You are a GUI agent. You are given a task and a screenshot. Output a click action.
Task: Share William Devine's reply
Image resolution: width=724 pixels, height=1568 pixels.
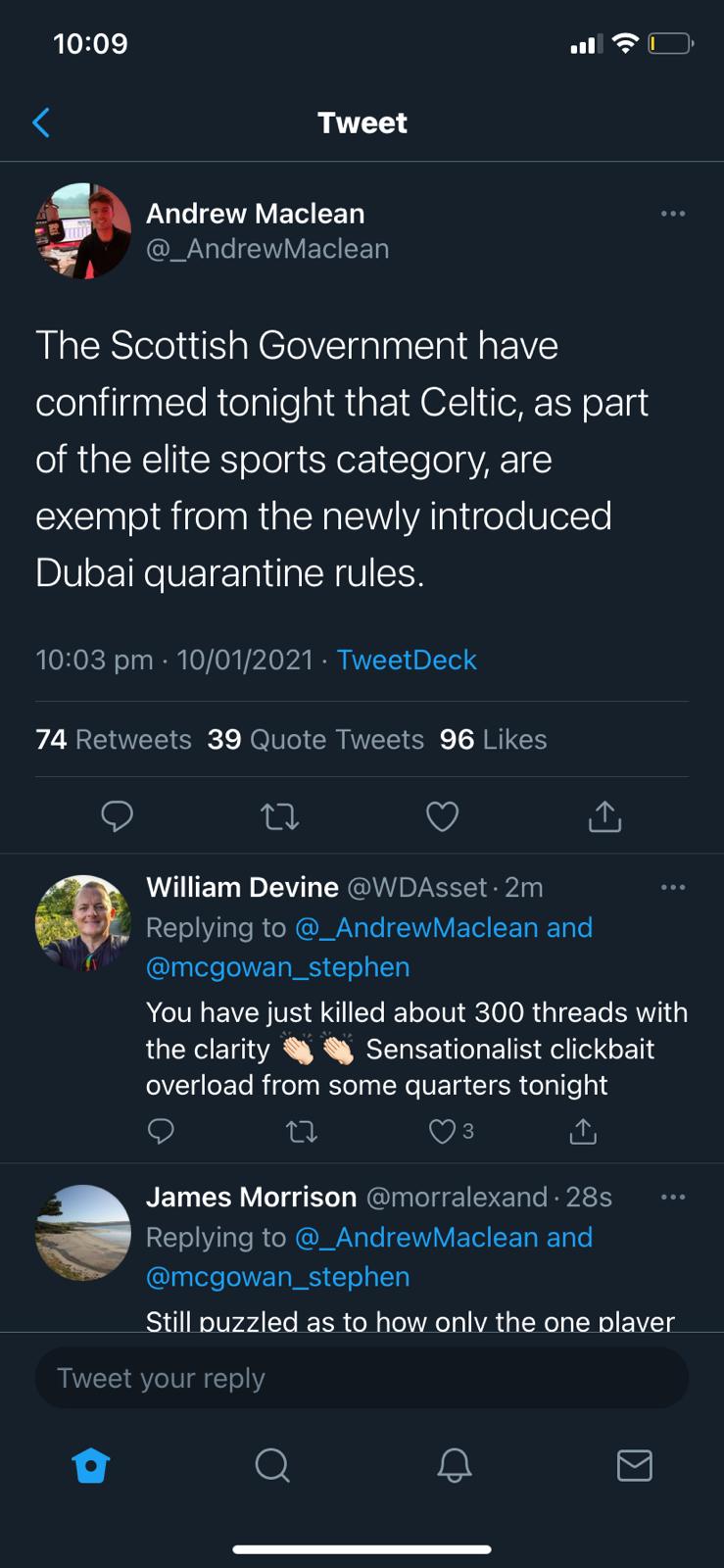click(x=583, y=1132)
